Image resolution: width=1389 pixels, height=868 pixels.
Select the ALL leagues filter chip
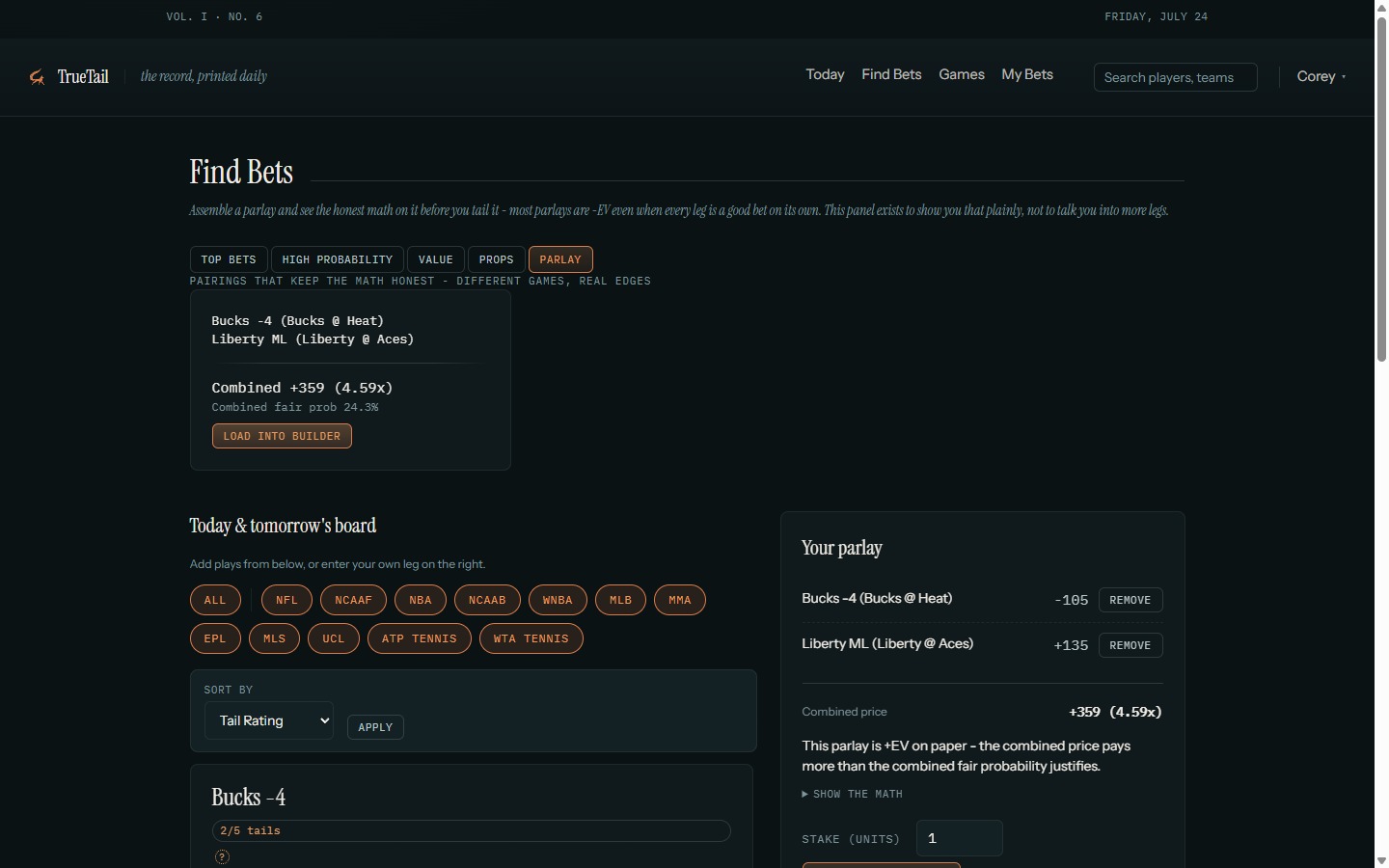click(215, 600)
